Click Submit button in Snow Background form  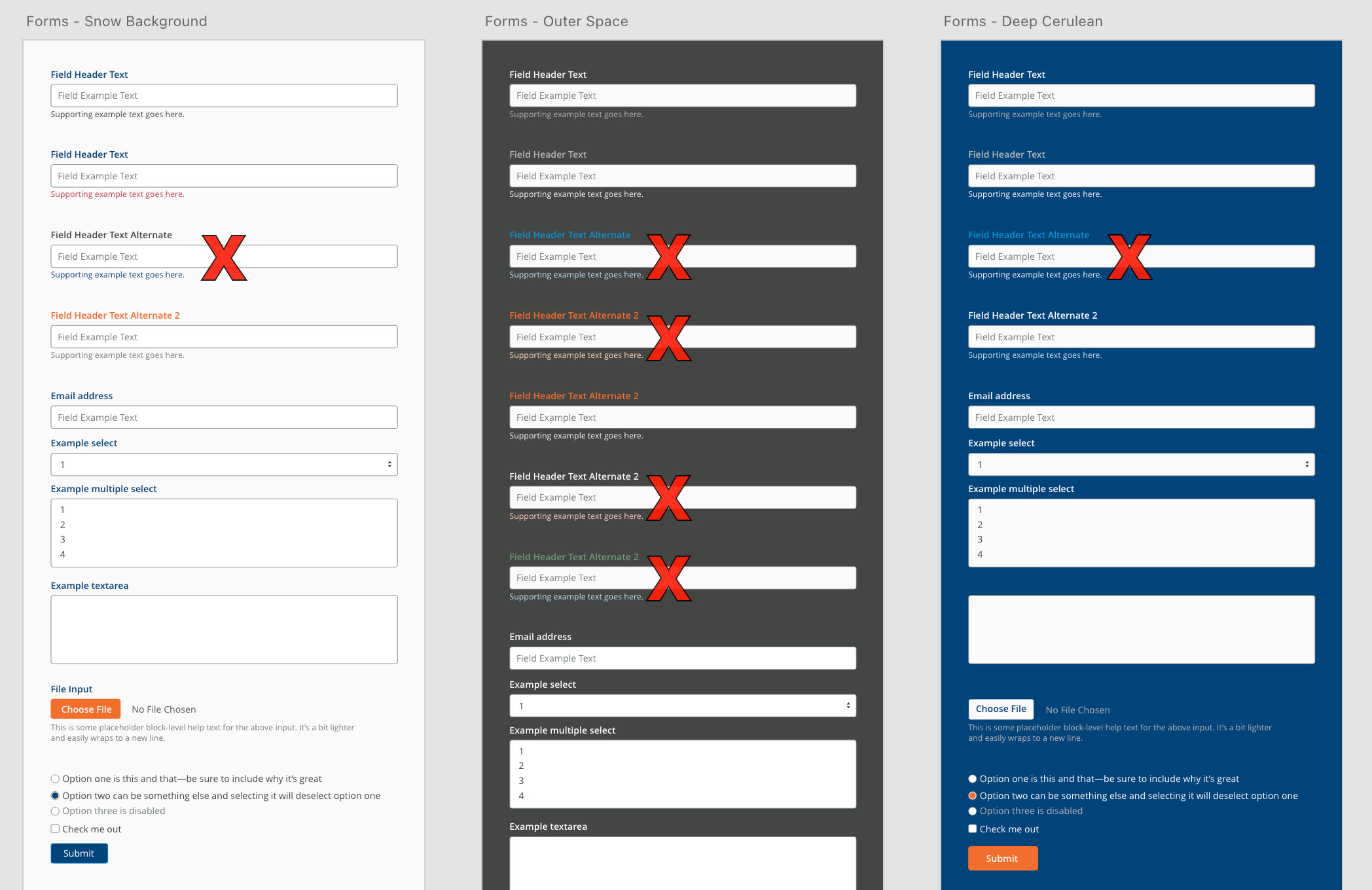[x=79, y=852]
